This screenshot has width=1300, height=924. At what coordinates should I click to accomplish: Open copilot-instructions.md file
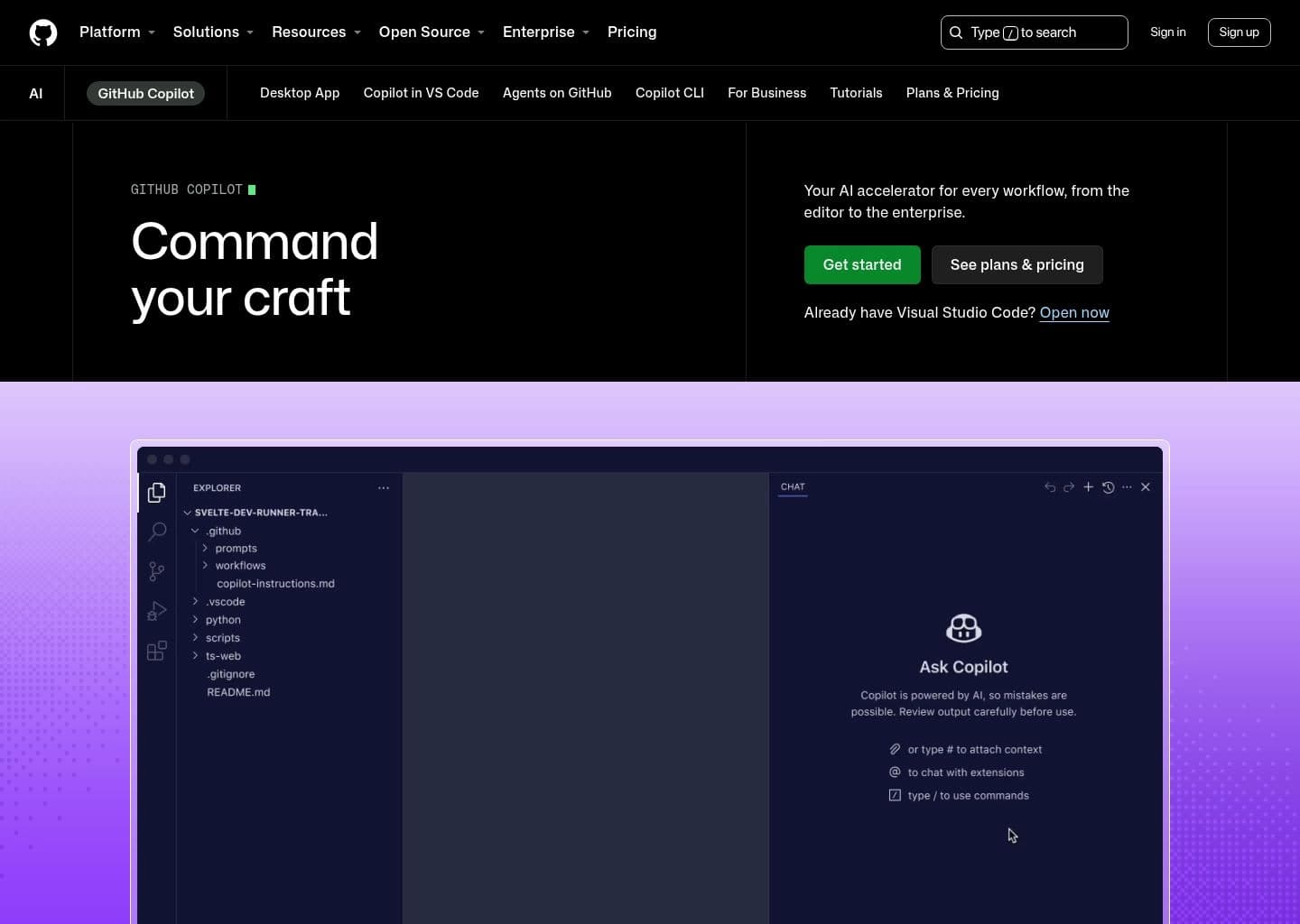pos(275,584)
